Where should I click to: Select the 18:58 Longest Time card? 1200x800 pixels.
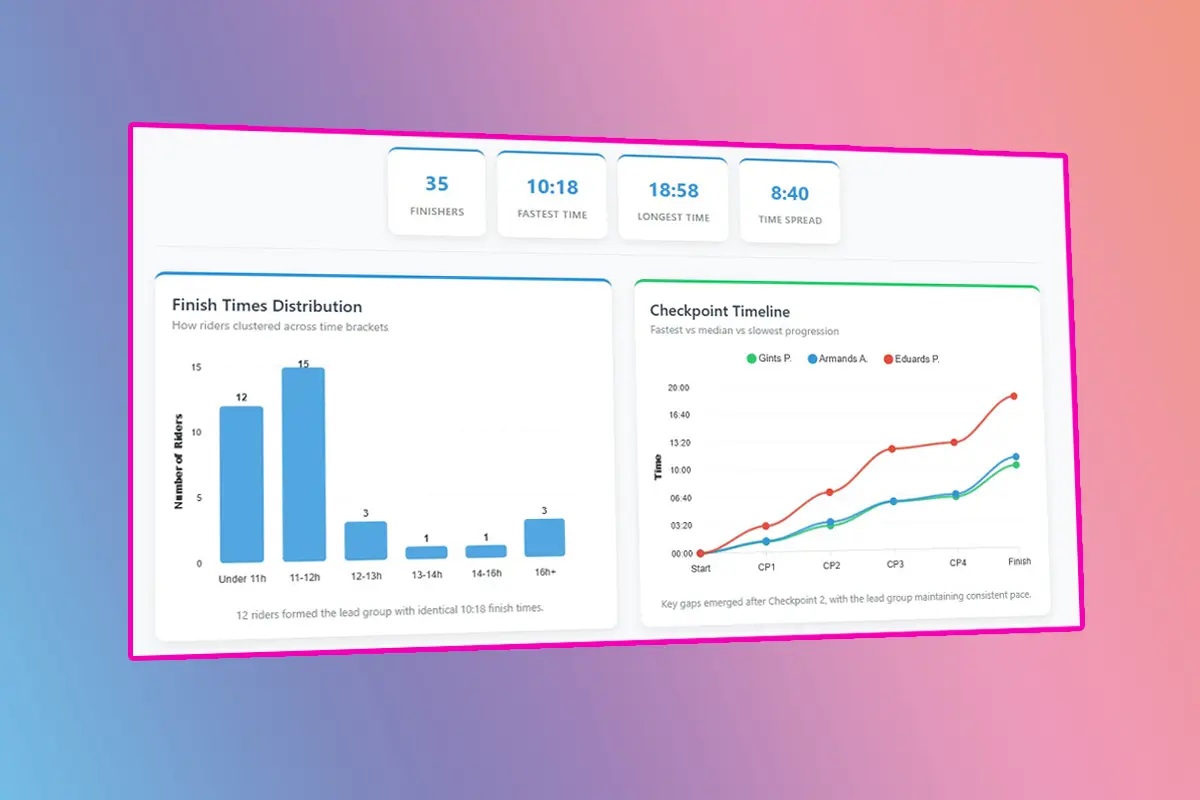pos(673,199)
